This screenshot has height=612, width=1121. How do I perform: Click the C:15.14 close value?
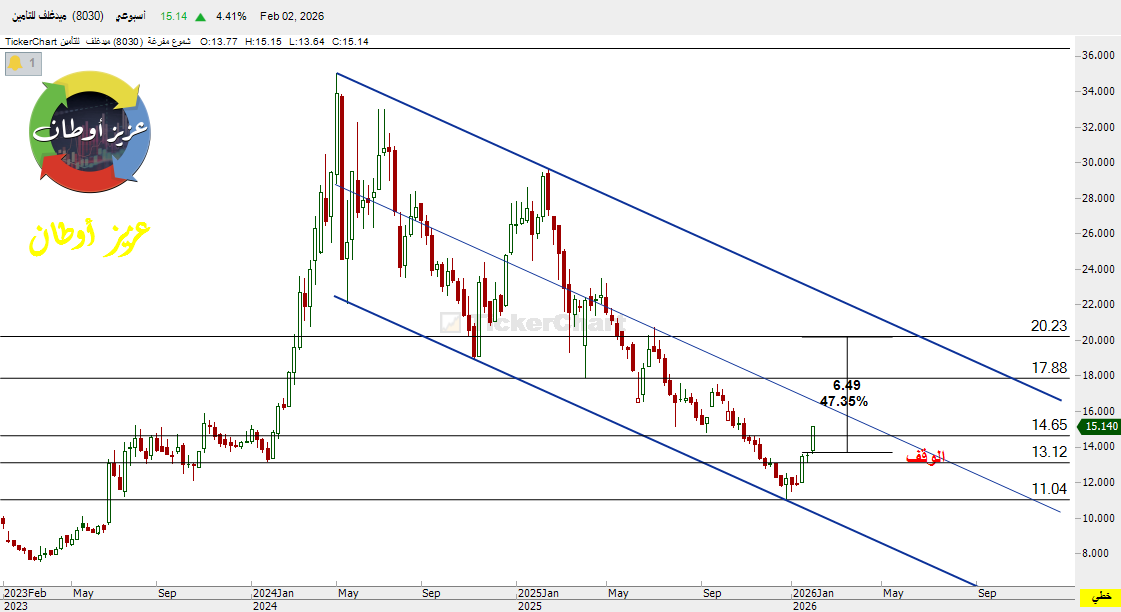click(x=350, y=41)
